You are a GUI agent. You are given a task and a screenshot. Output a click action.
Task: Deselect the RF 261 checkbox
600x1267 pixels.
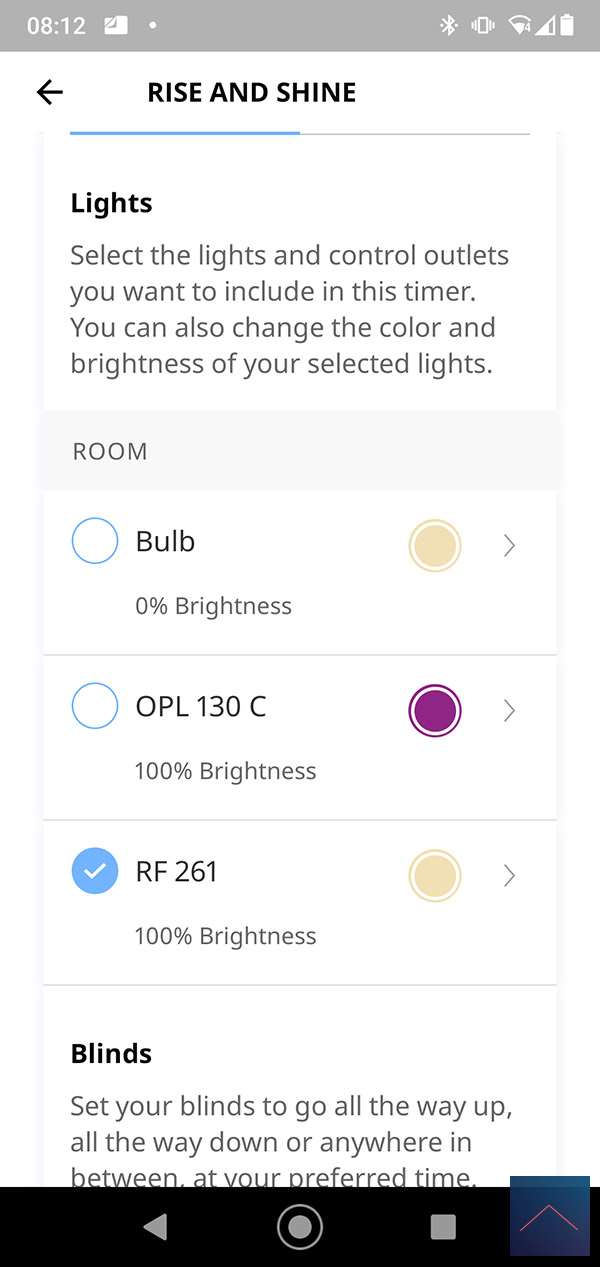(x=95, y=871)
